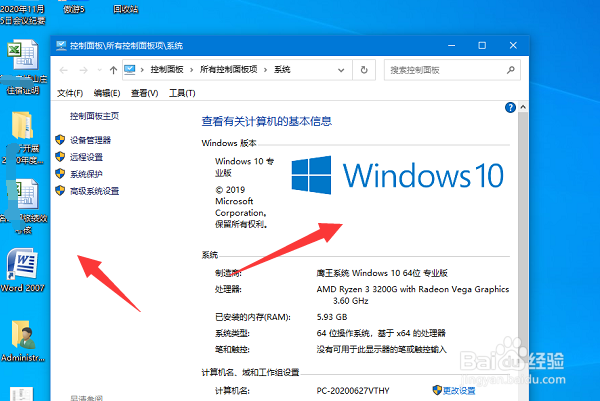
Task: Expand chevron after computer icon in address bar
Action: click(x=142, y=70)
